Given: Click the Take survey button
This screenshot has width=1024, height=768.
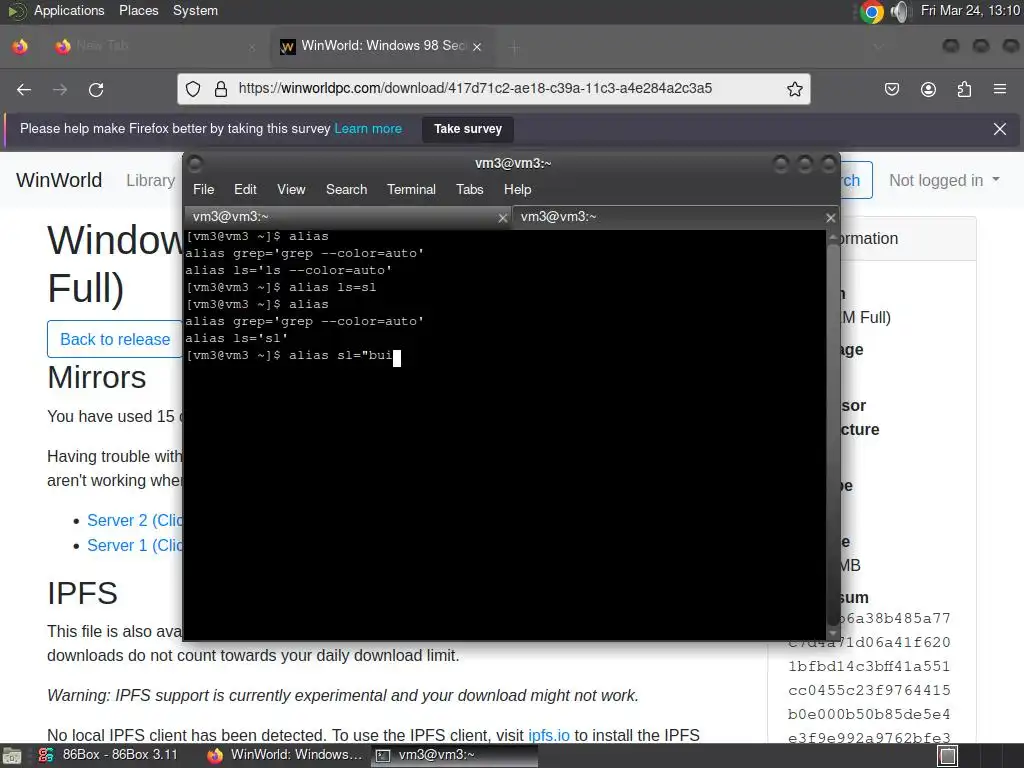Looking at the screenshot, I should pos(468,129).
